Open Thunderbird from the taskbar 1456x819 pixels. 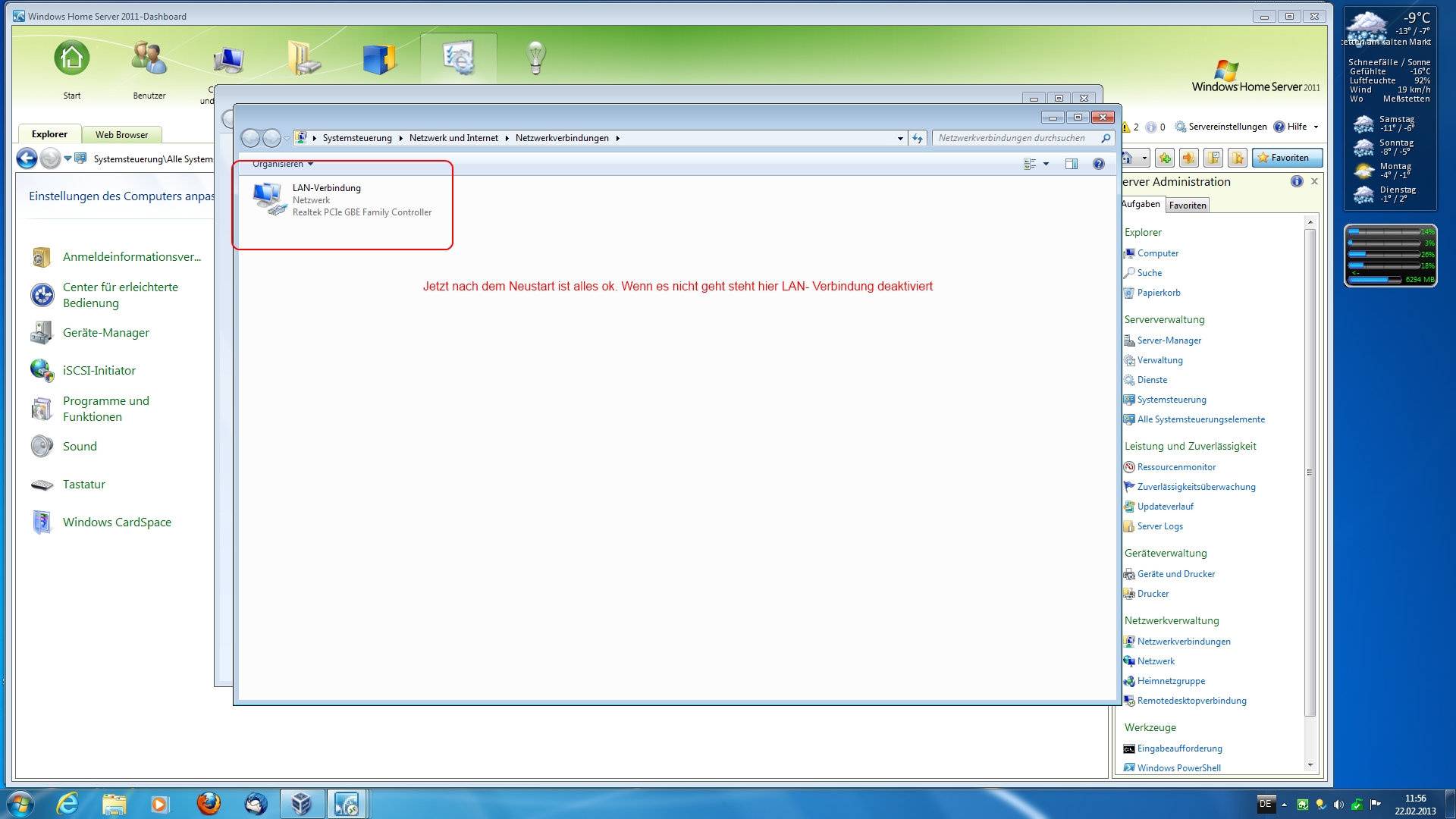(x=256, y=804)
